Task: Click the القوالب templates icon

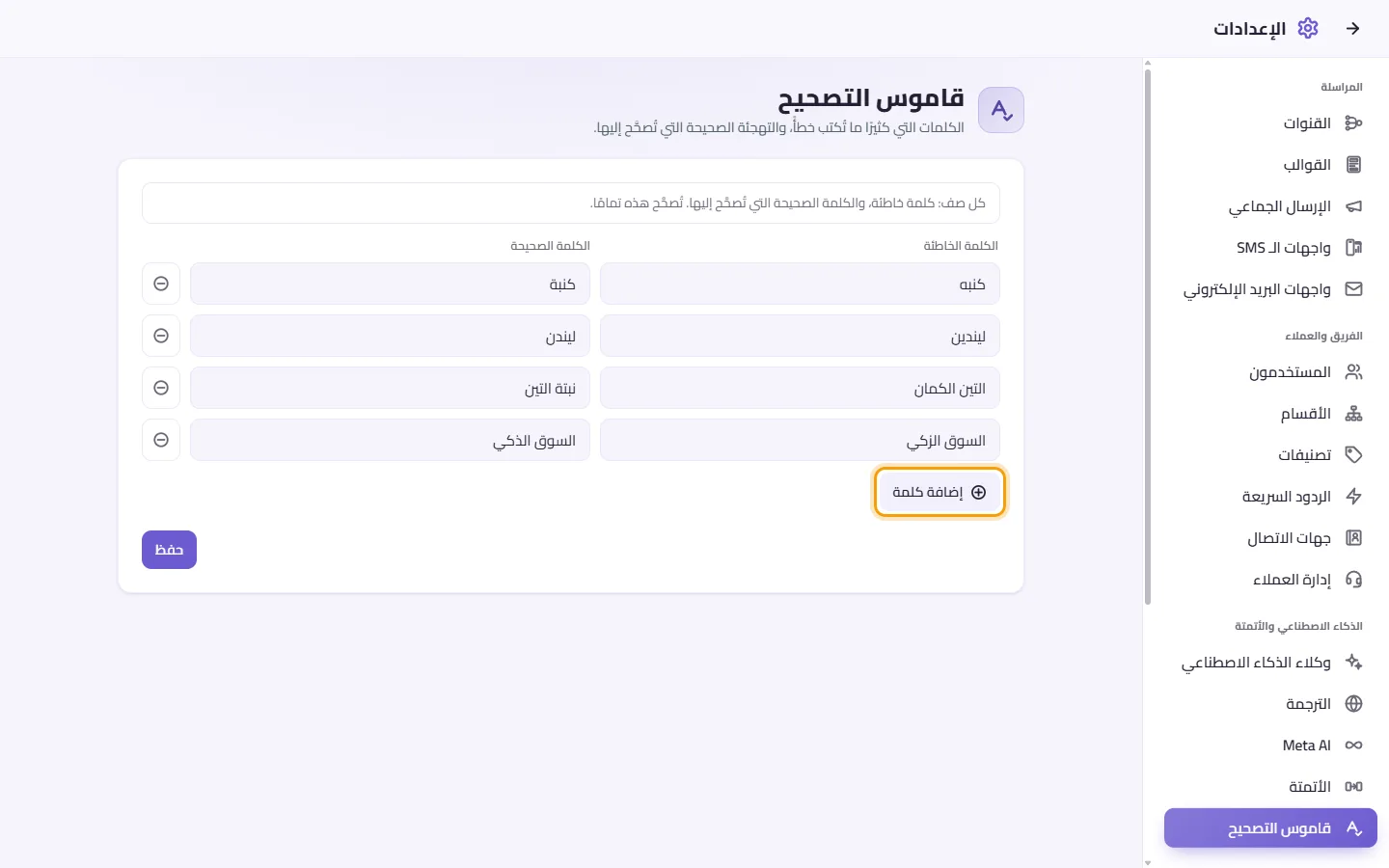Action: pos(1353,165)
